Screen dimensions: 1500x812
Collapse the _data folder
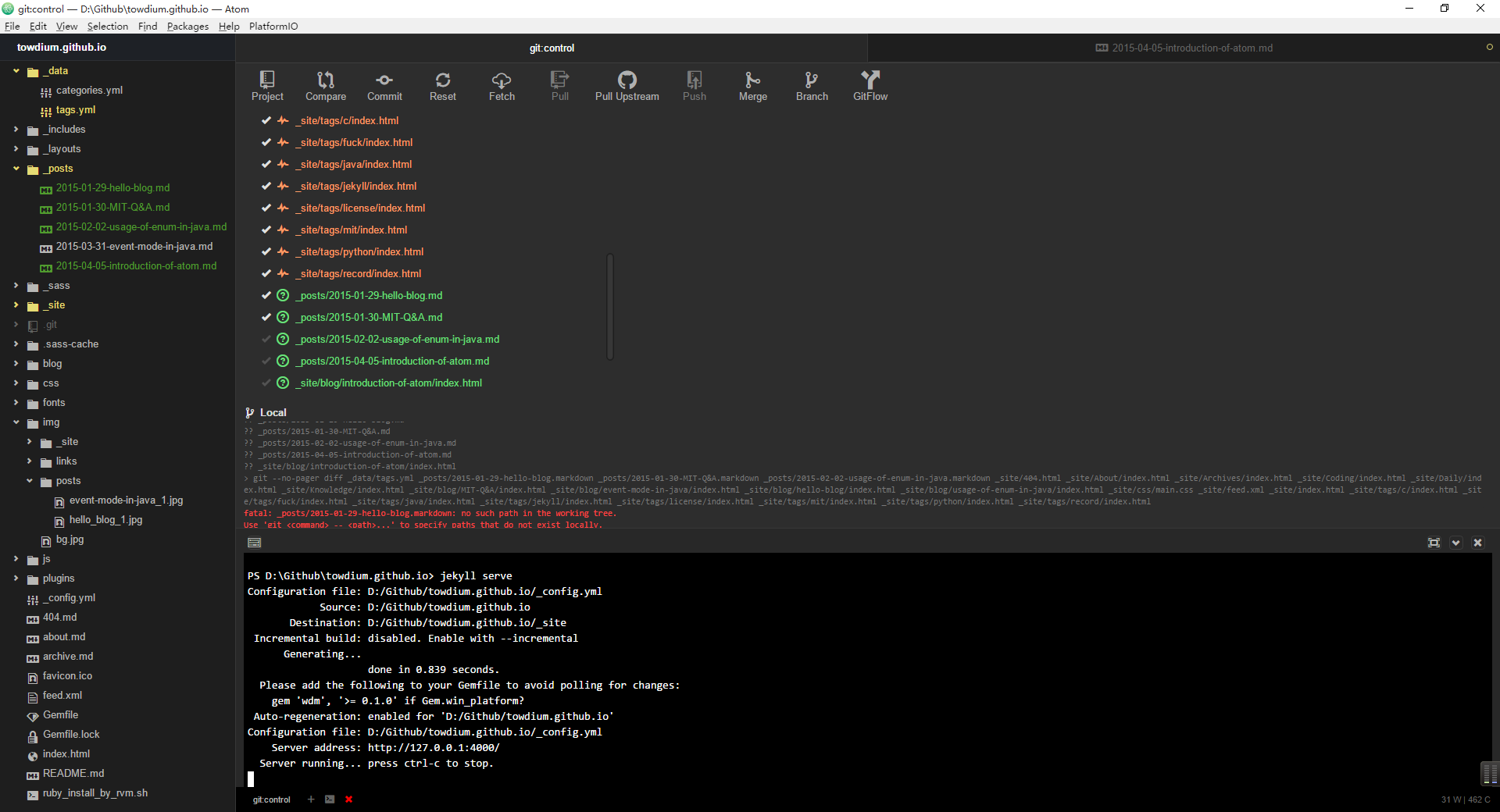(16, 71)
